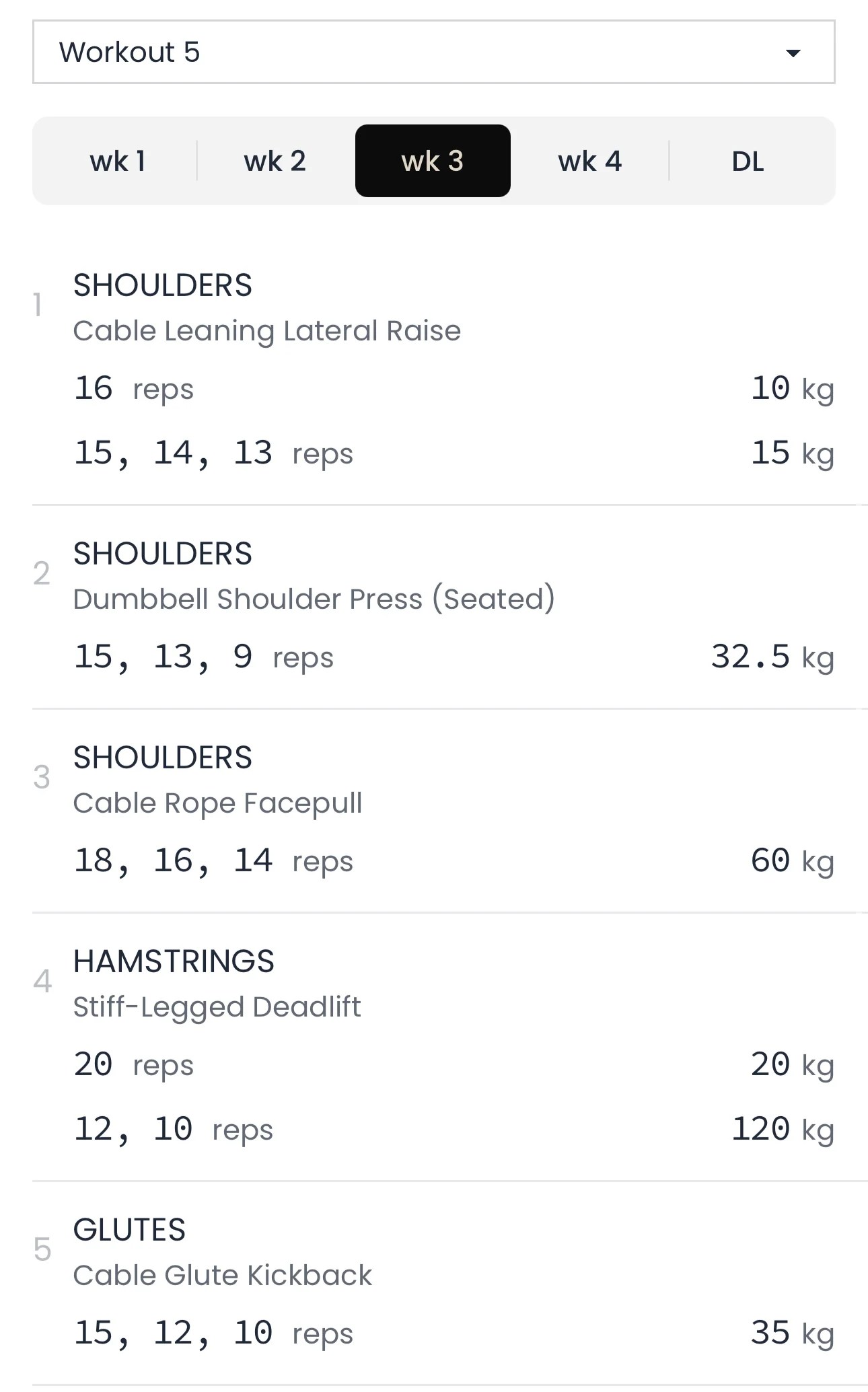Open the Workout 5 dropdown arrow
Image resolution: width=868 pixels, height=1392 pixels.
(793, 53)
